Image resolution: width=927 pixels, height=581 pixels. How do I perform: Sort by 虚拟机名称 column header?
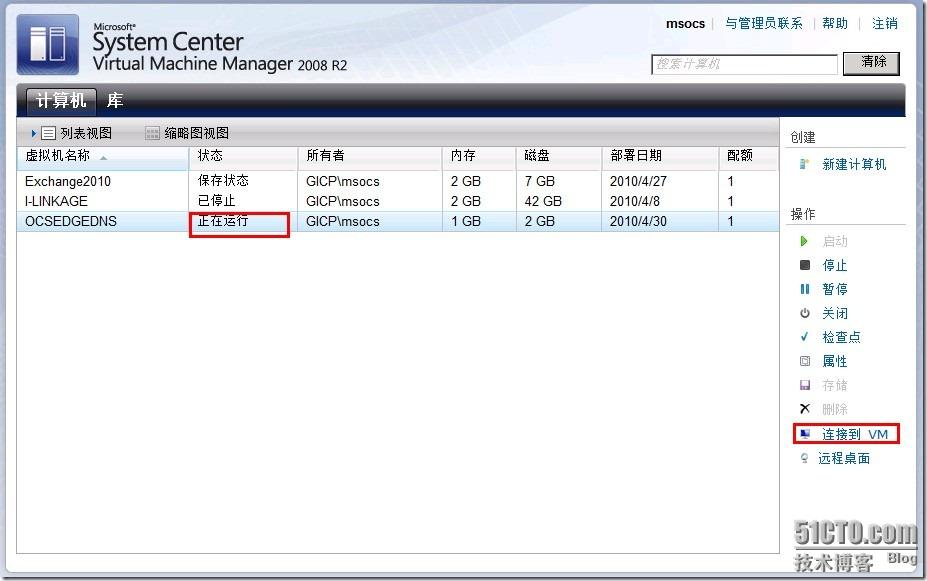pyautogui.click(x=103, y=156)
